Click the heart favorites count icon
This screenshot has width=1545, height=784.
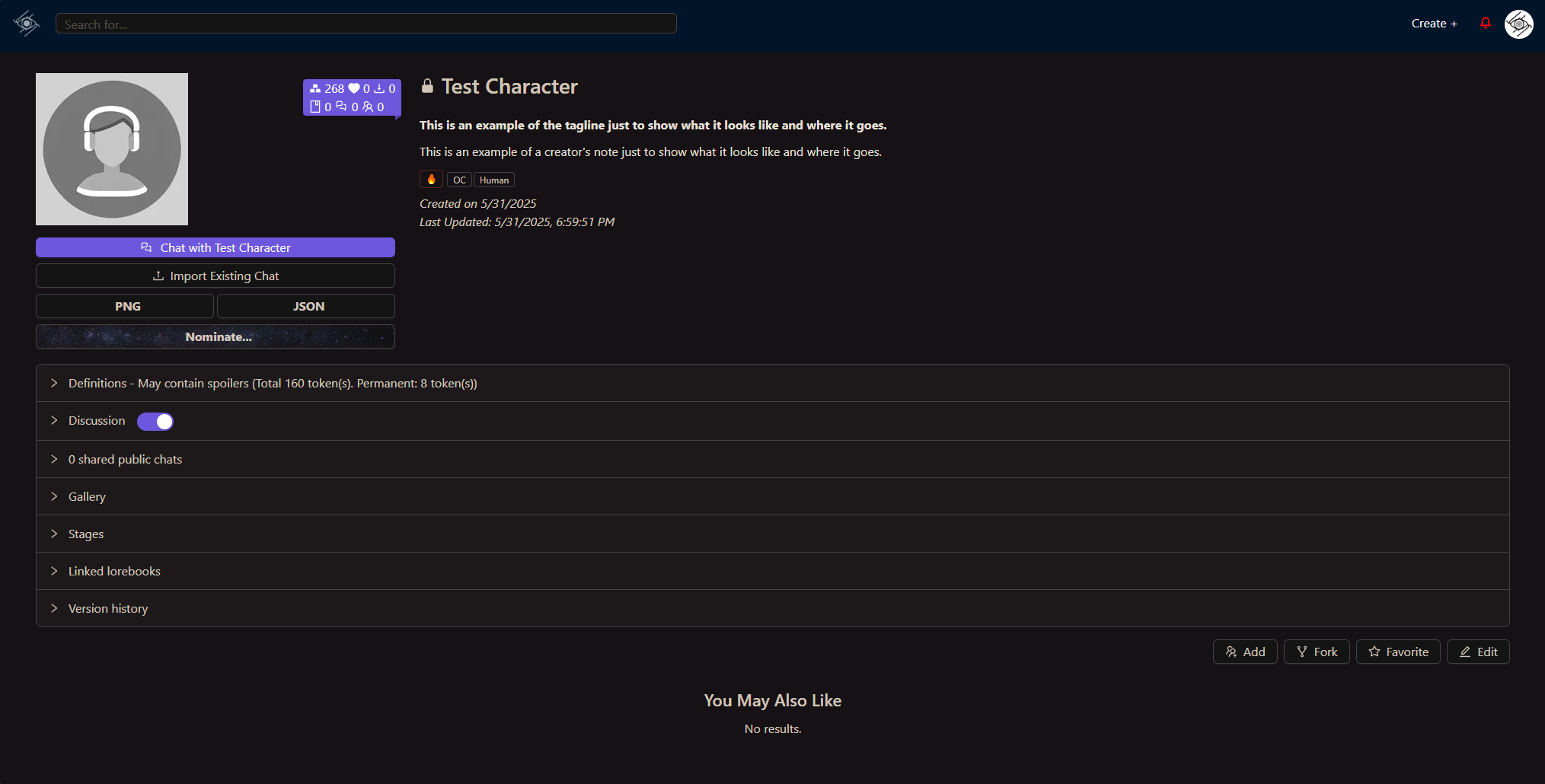(354, 88)
